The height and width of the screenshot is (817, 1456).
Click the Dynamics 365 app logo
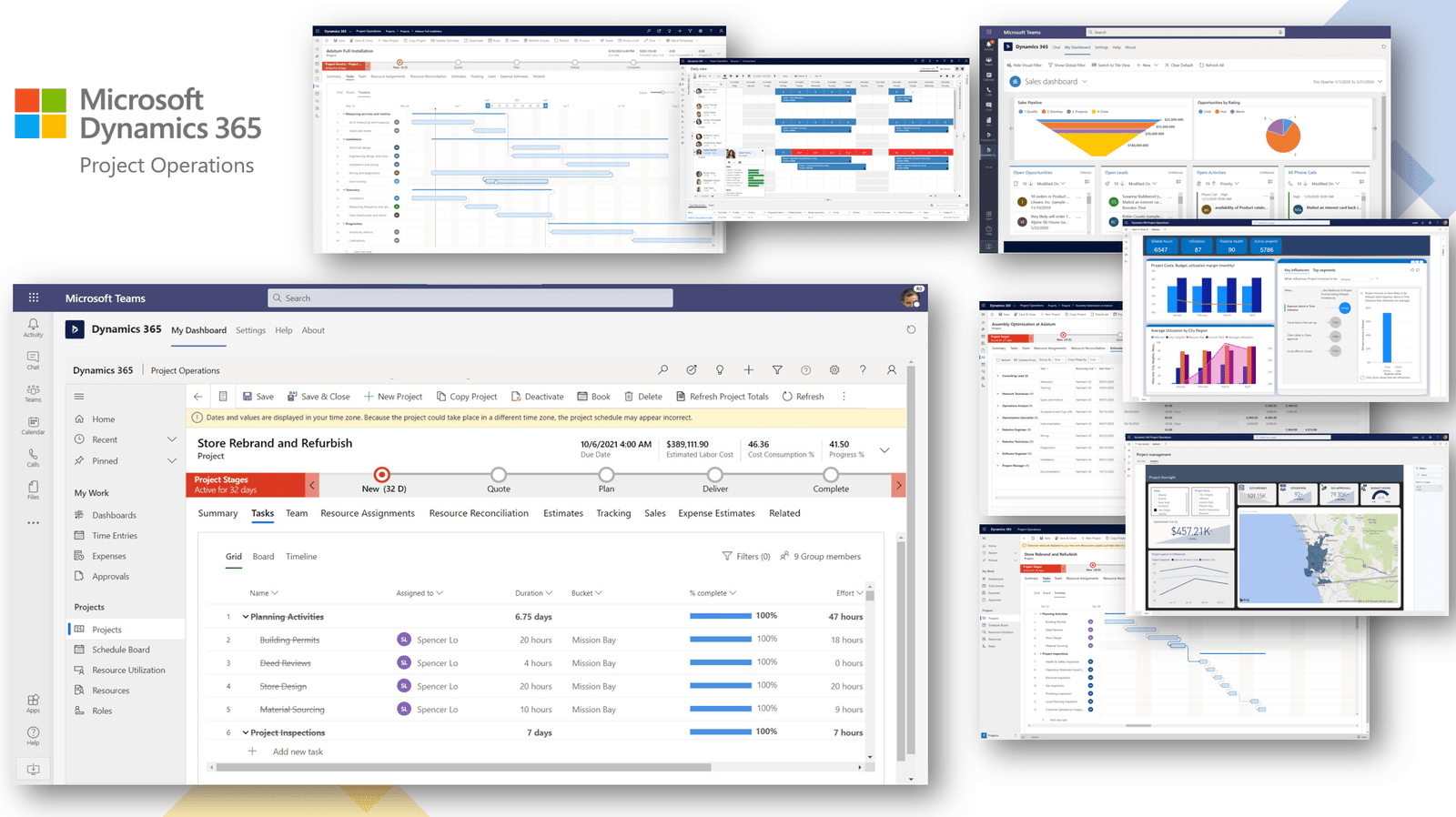[x=75, y=329]
